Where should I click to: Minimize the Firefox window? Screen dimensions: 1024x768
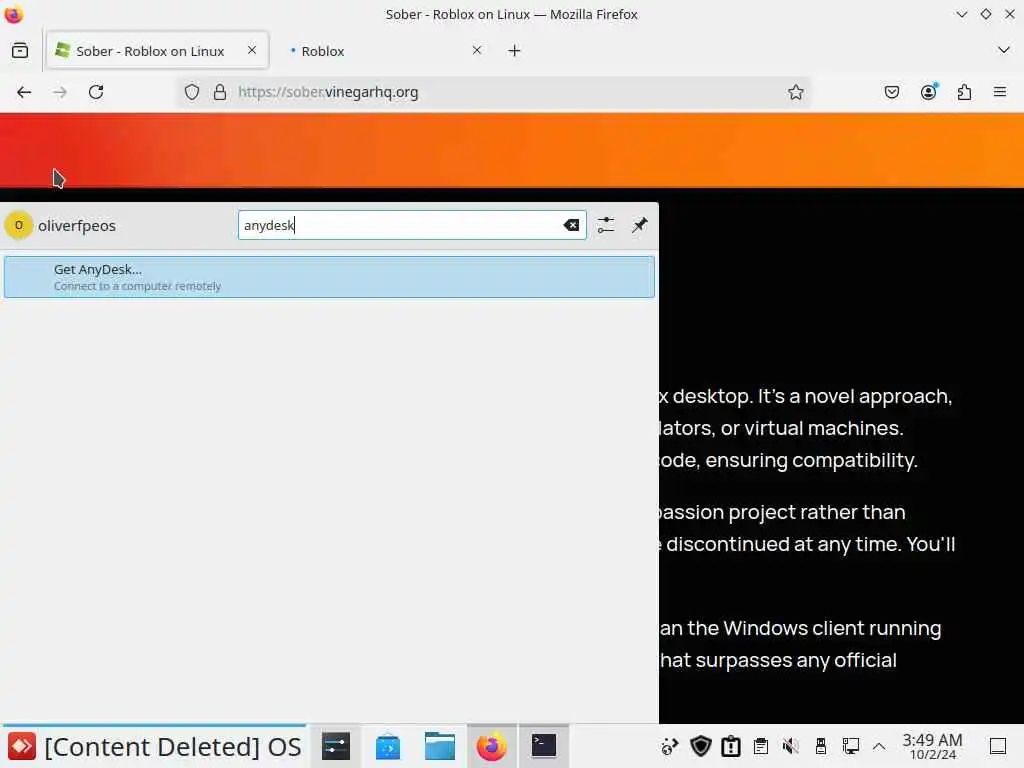point(961,14)
